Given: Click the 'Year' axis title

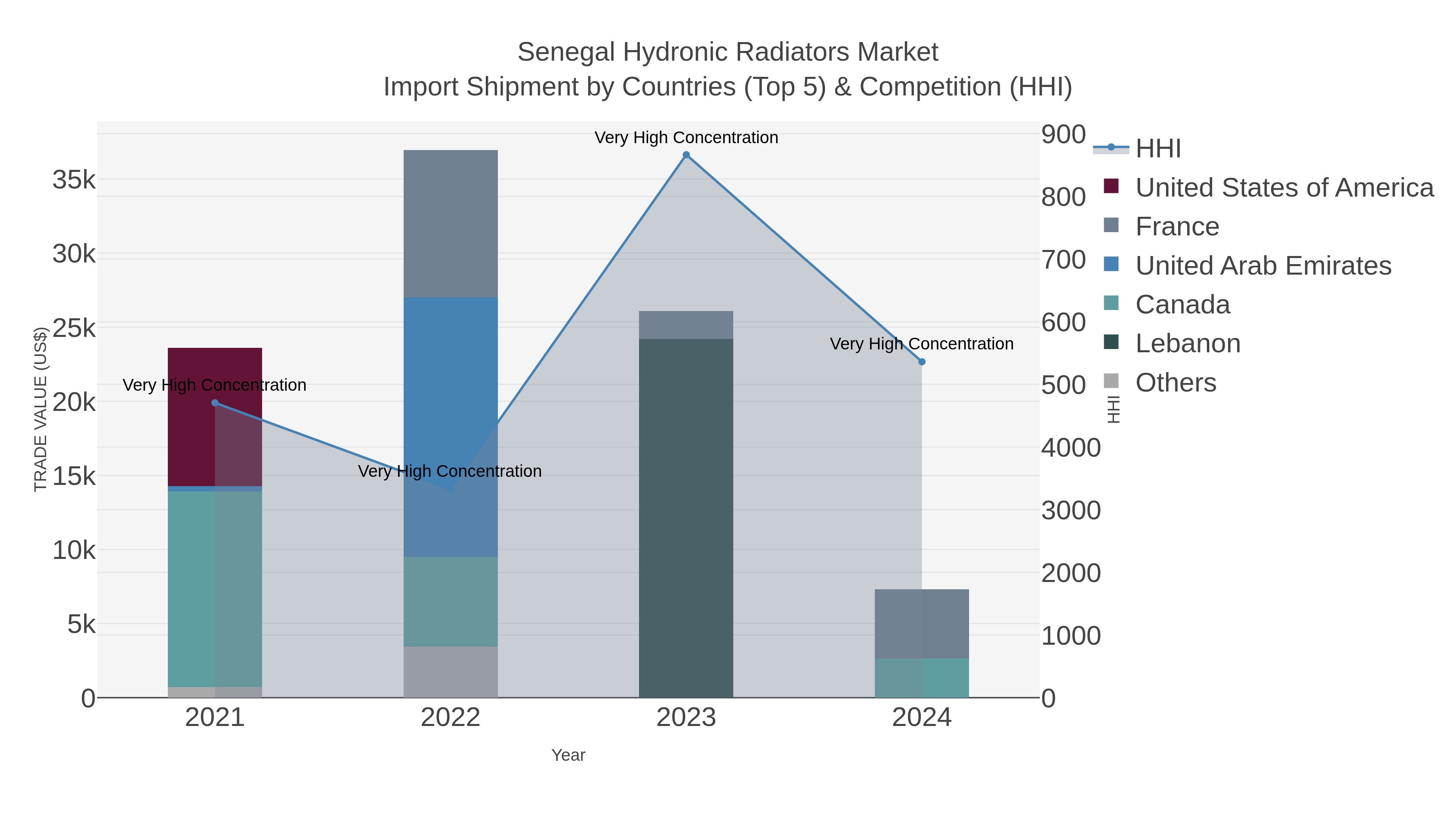Looking at the screenshot, I should (569, 755).
